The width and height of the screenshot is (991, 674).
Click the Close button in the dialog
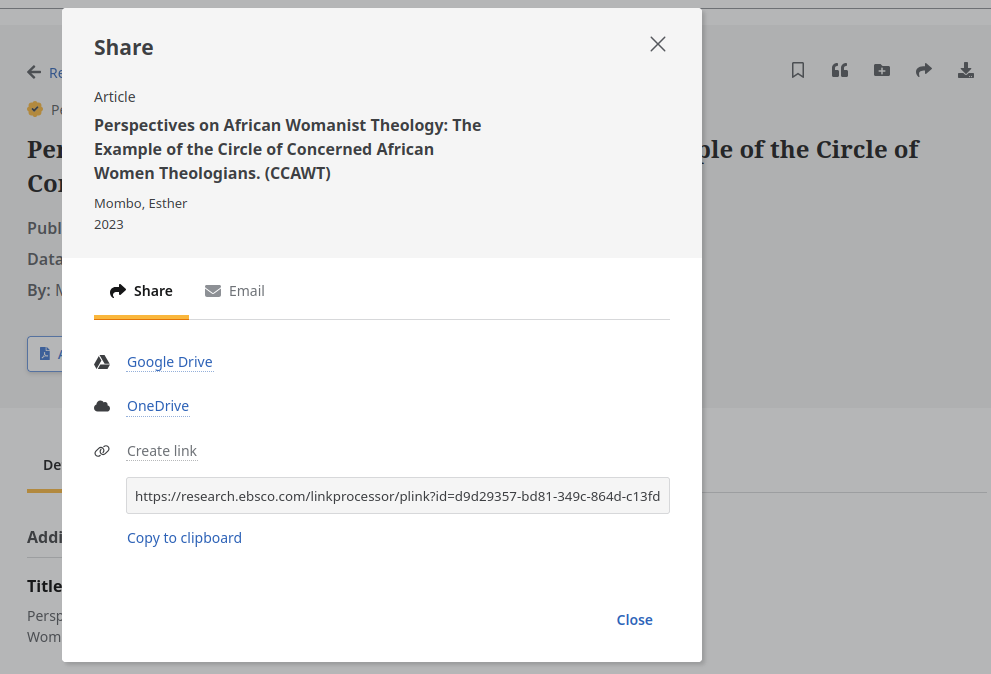[x=634, y=620]
